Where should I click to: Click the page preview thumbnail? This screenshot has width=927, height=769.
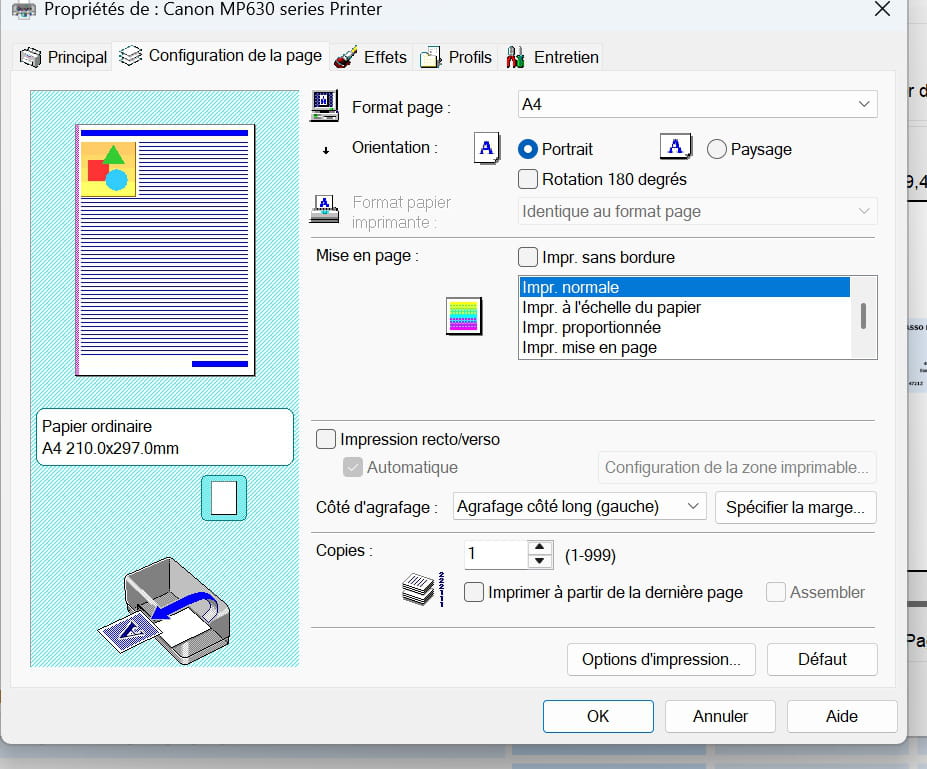point(165,250)
